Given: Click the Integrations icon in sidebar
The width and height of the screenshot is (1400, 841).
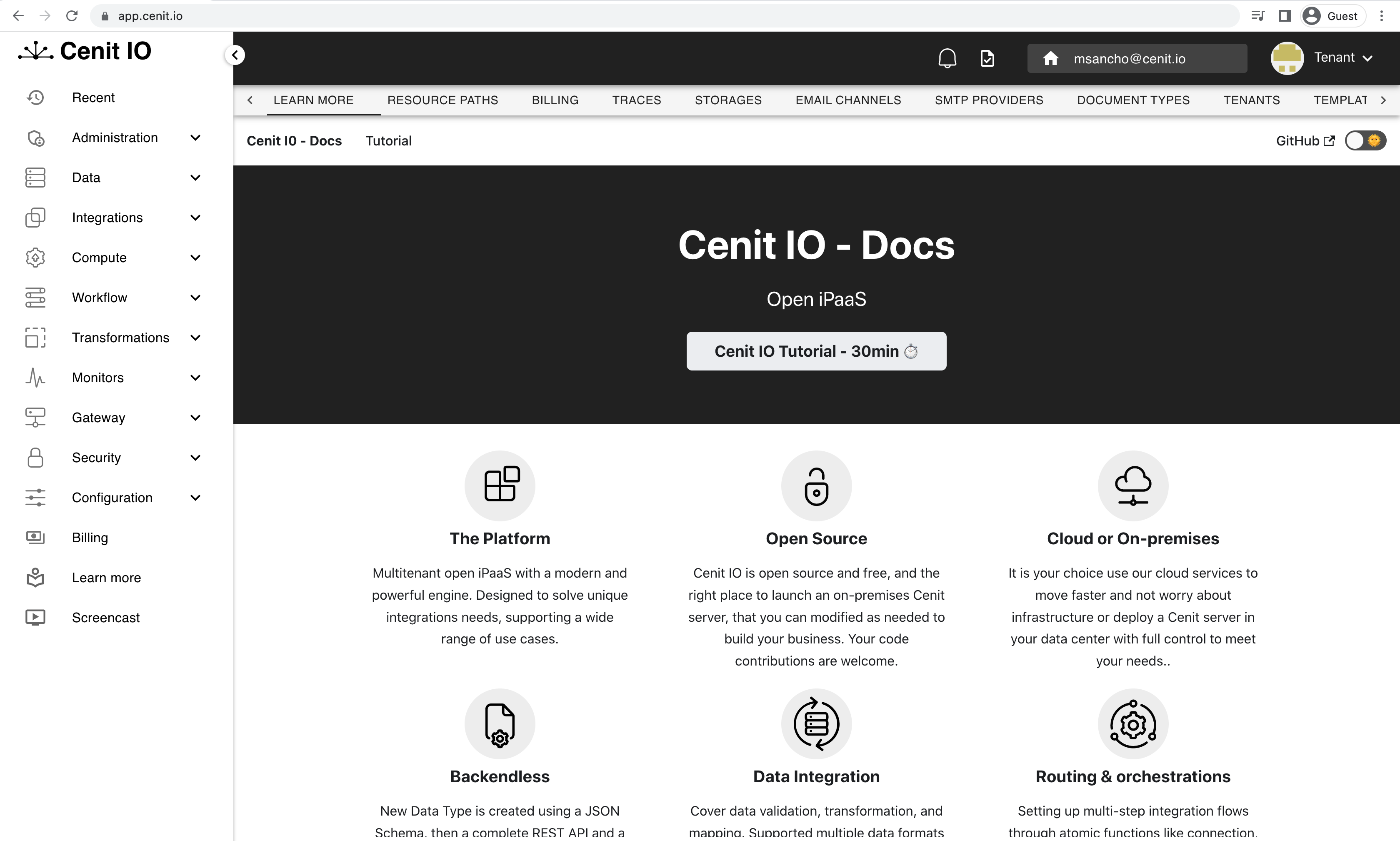Looking at the screenshot, I should 35,218.
